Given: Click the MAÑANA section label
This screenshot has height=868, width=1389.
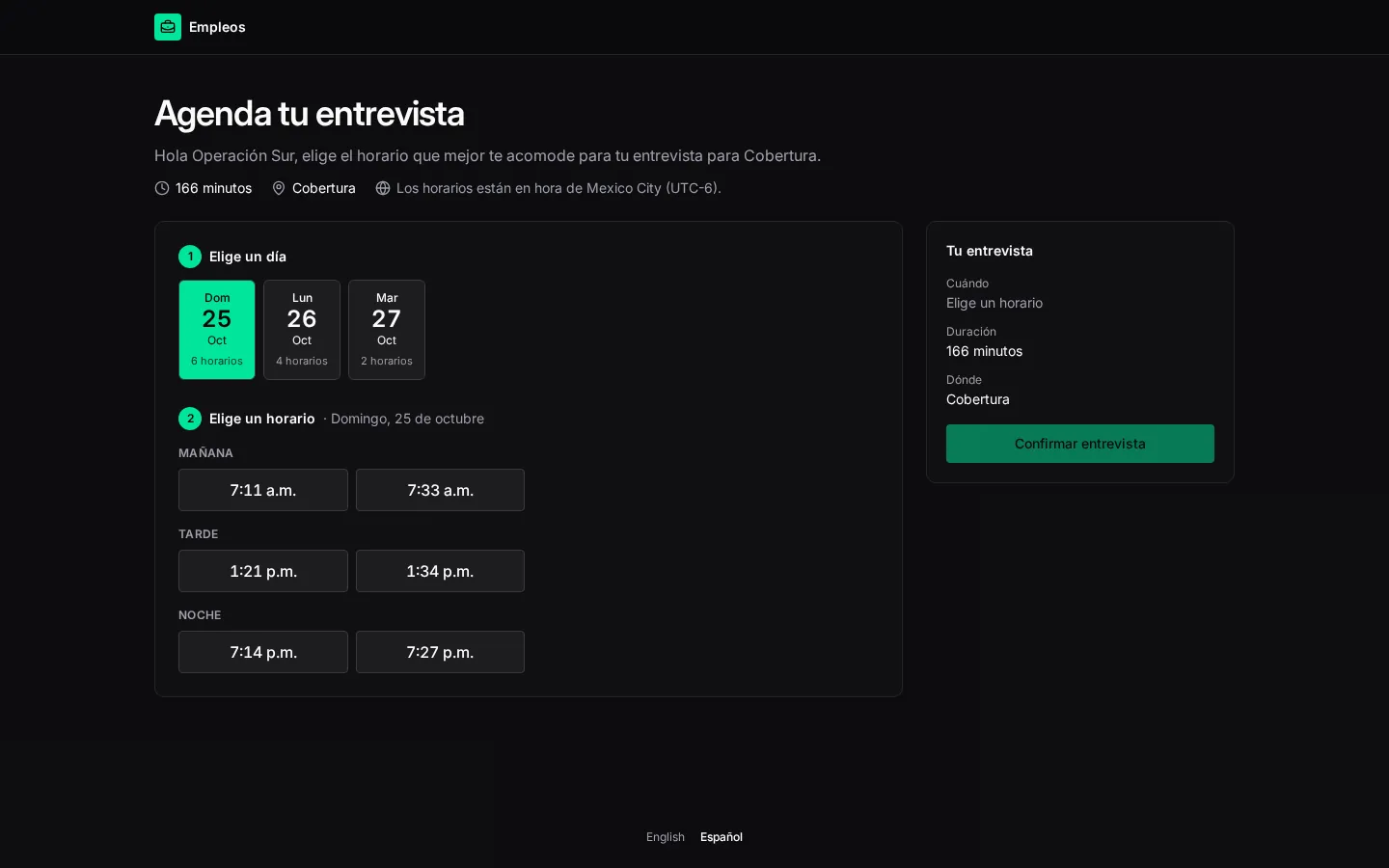Looking at the screenshot, I should pos(205,453).
